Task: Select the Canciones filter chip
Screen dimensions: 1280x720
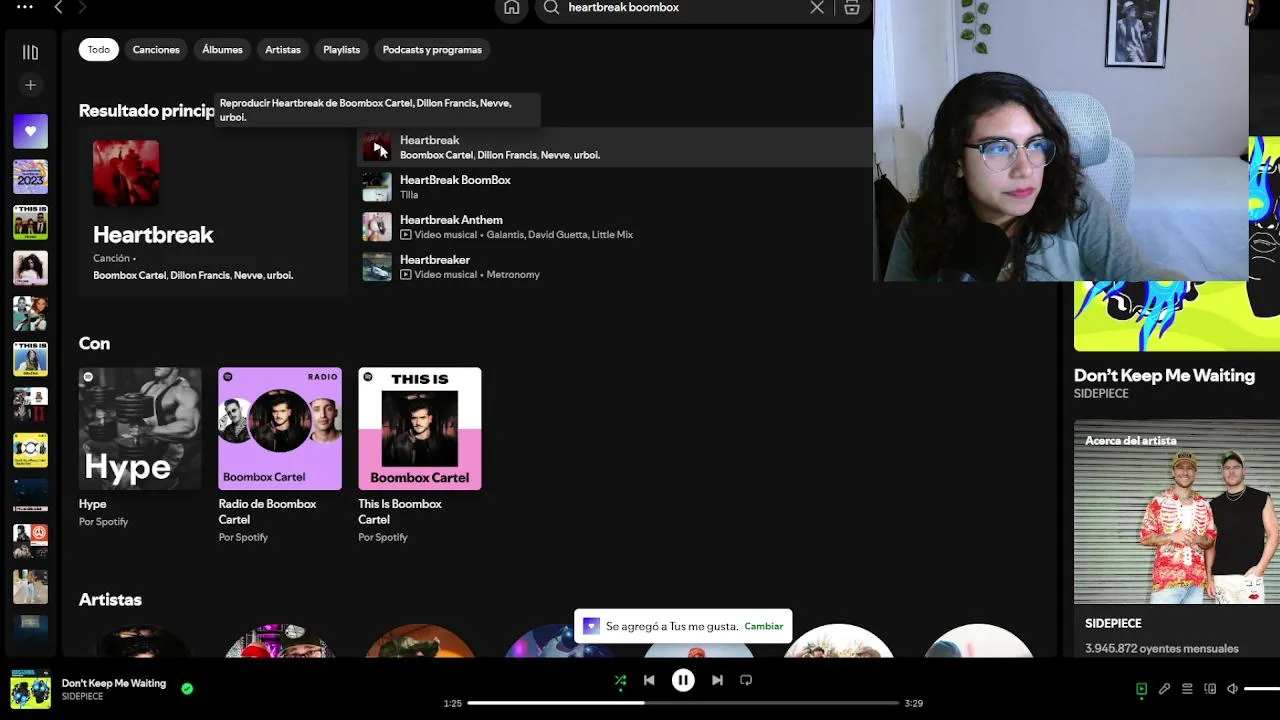Action: 156,49
